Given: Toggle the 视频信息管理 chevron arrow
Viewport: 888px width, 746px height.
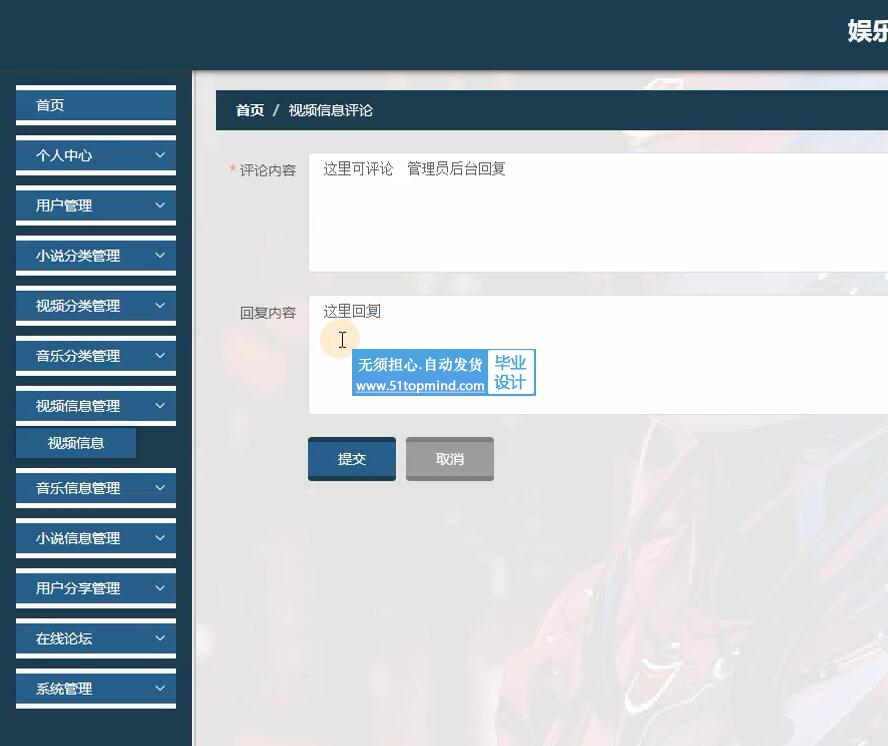Looking at the screenshot, I should pyautogui.click(x=160, y=406).
